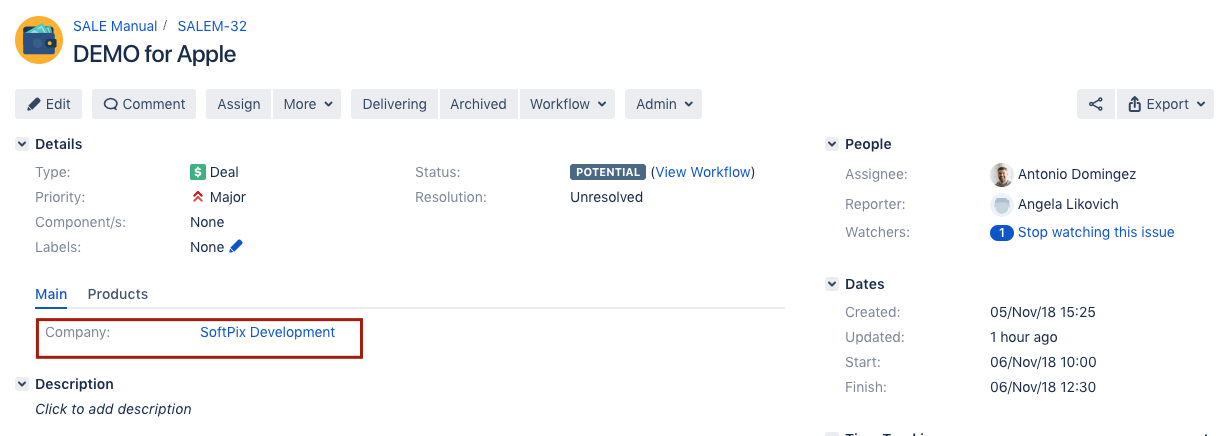Collapse the Dates section
Image resolution: width=1221 pixels, height=436 pixels.
tap(831, 285)
